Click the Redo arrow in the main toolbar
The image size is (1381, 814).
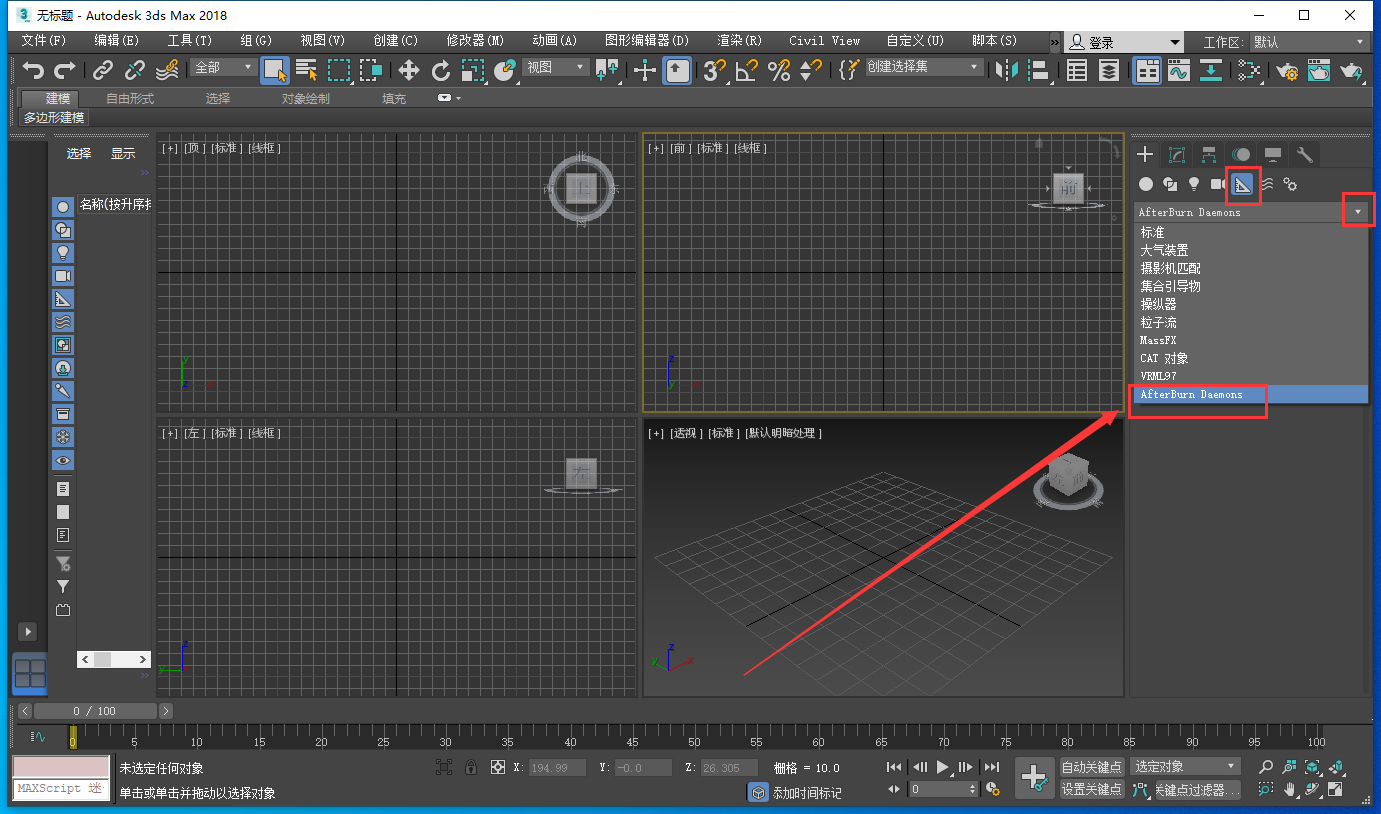click(64, 70)
